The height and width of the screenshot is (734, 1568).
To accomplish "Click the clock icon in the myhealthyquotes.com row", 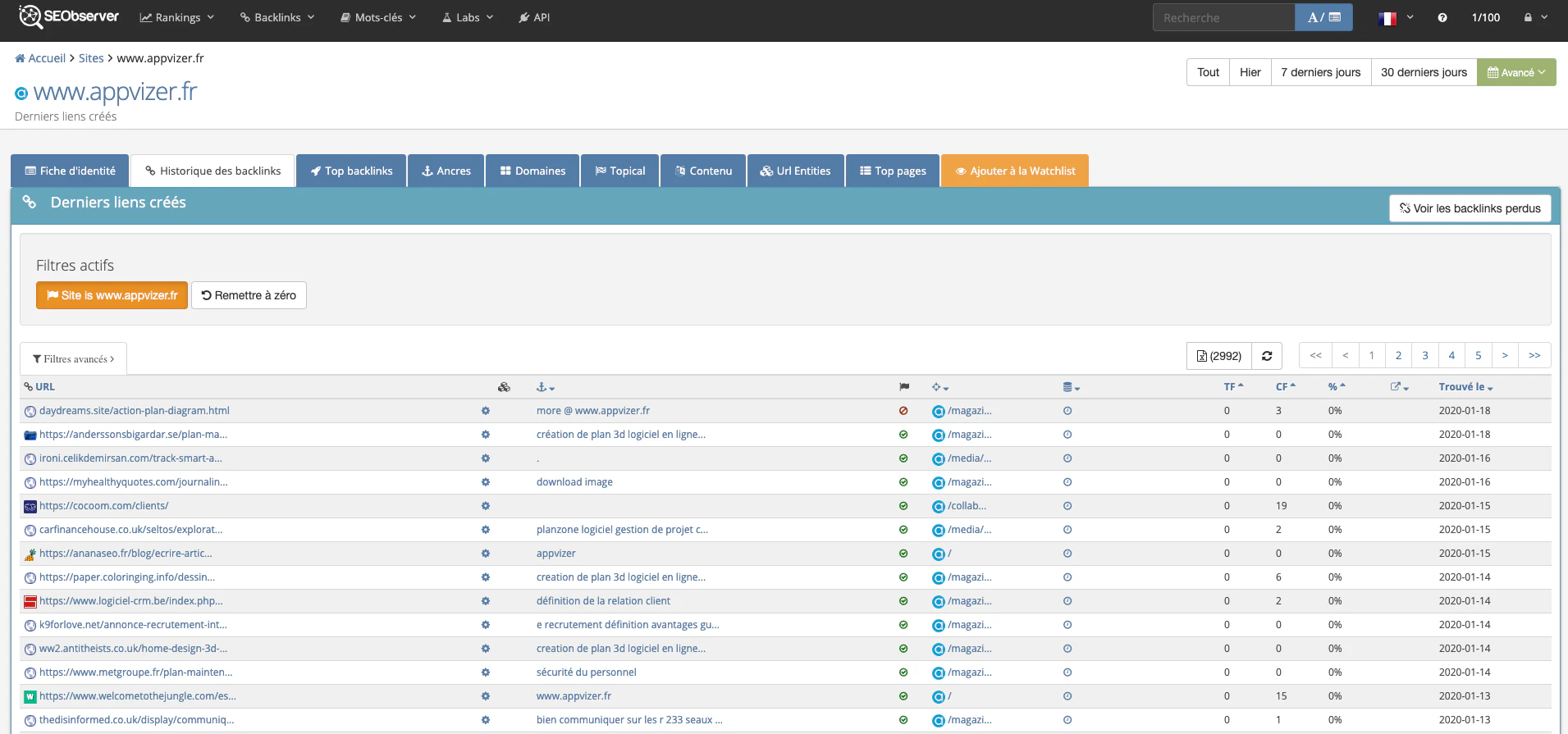I will (1067, 482).
